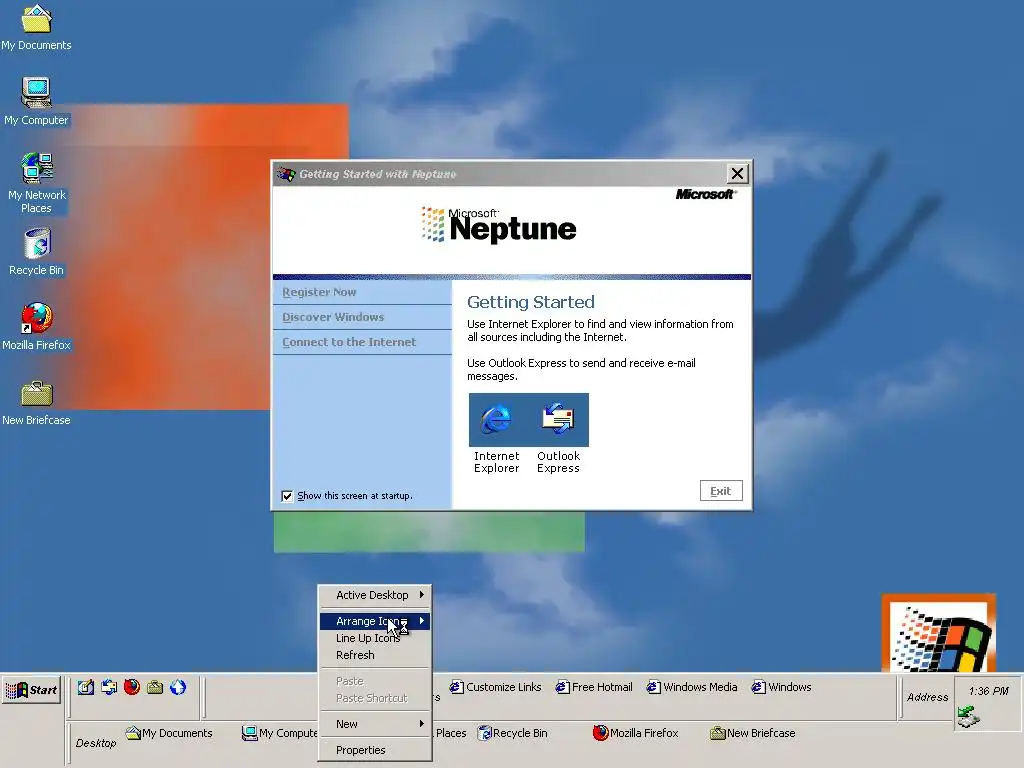Screen dimensions: 1024x768
Task: Open the Windows link in Links toolbar
Action: point(781,687)
